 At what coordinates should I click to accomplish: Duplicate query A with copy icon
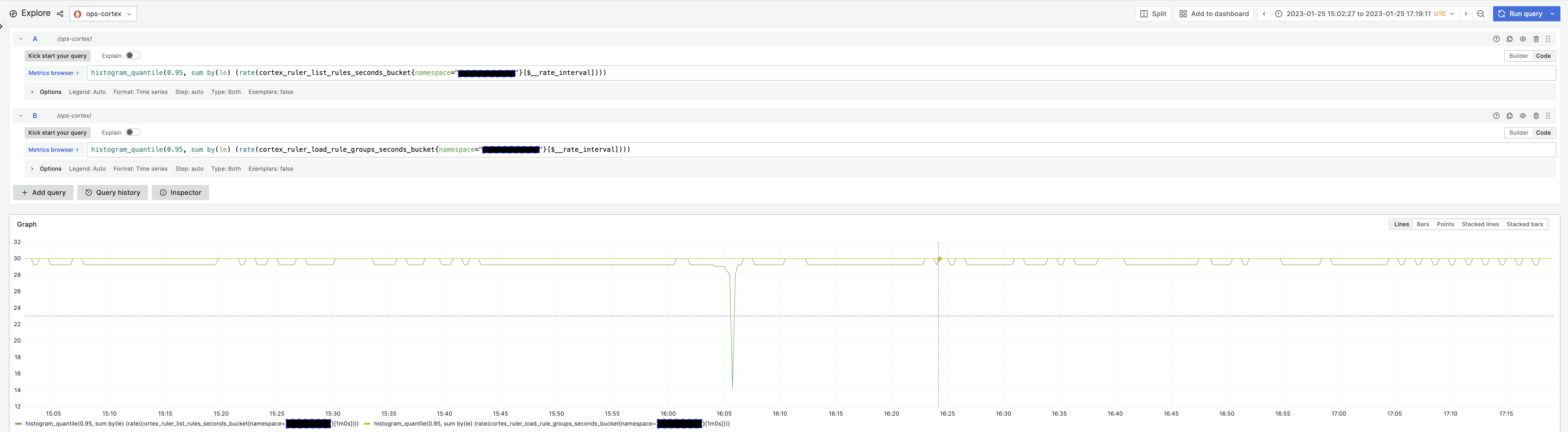click(x=1510, y=39)
